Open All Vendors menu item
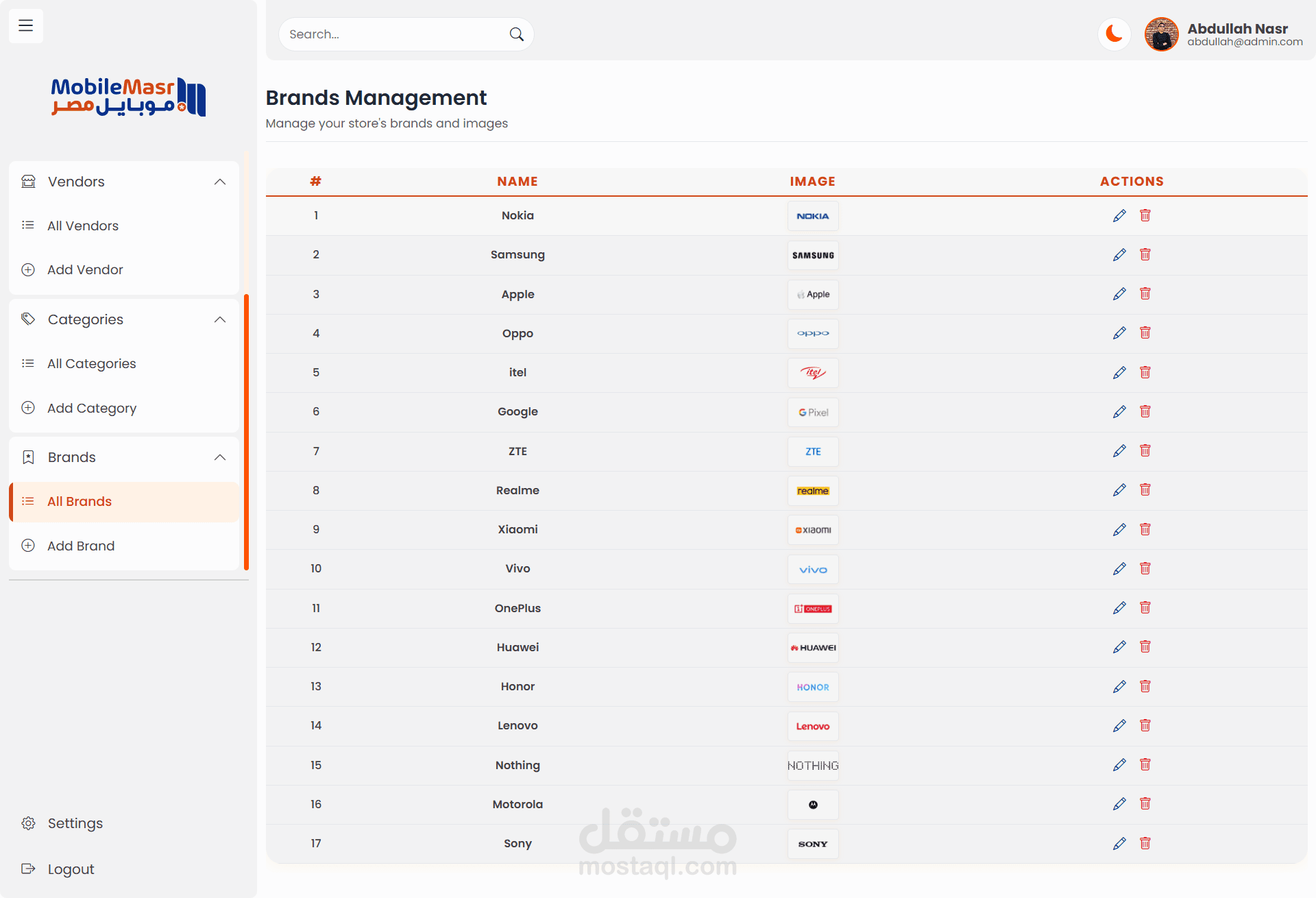Screen dimensions: 1316x898 coord(83,226)
